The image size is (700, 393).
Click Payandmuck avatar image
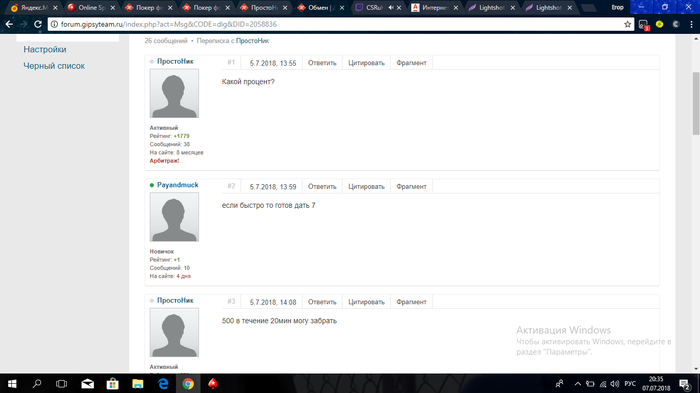[x=174, y=217]
